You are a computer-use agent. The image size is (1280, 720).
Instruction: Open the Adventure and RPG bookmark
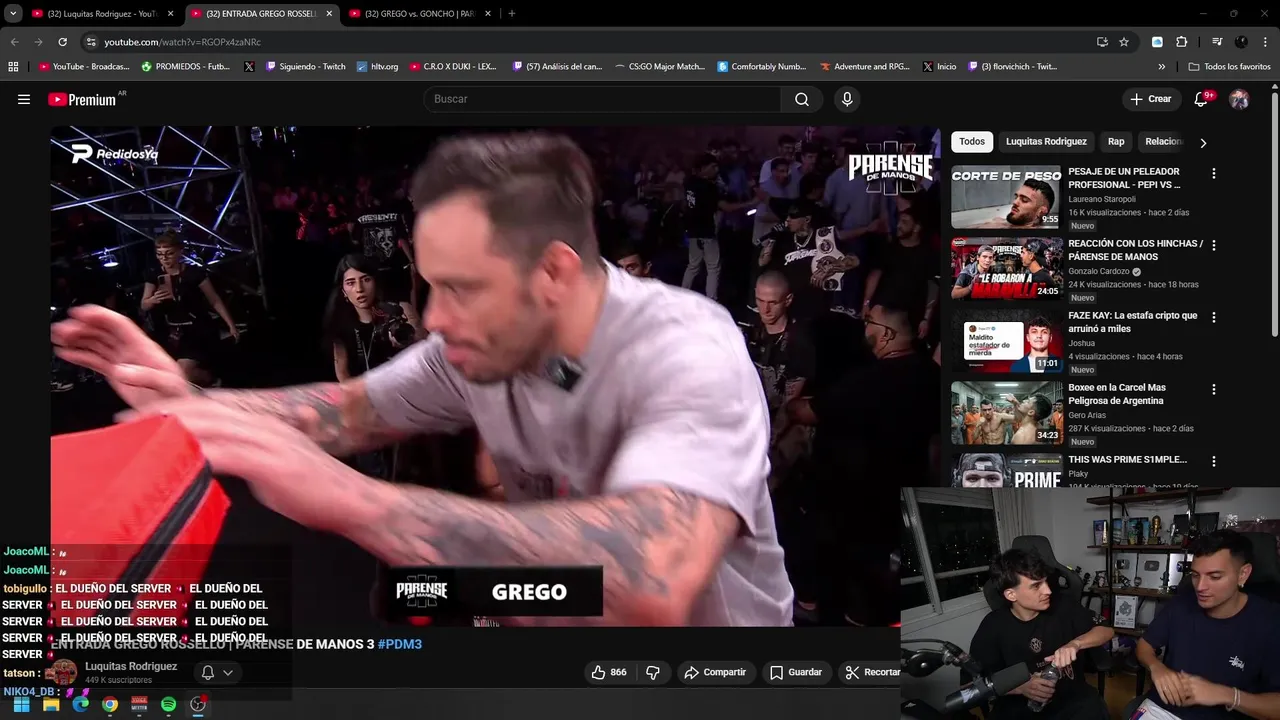pos(864,66)
